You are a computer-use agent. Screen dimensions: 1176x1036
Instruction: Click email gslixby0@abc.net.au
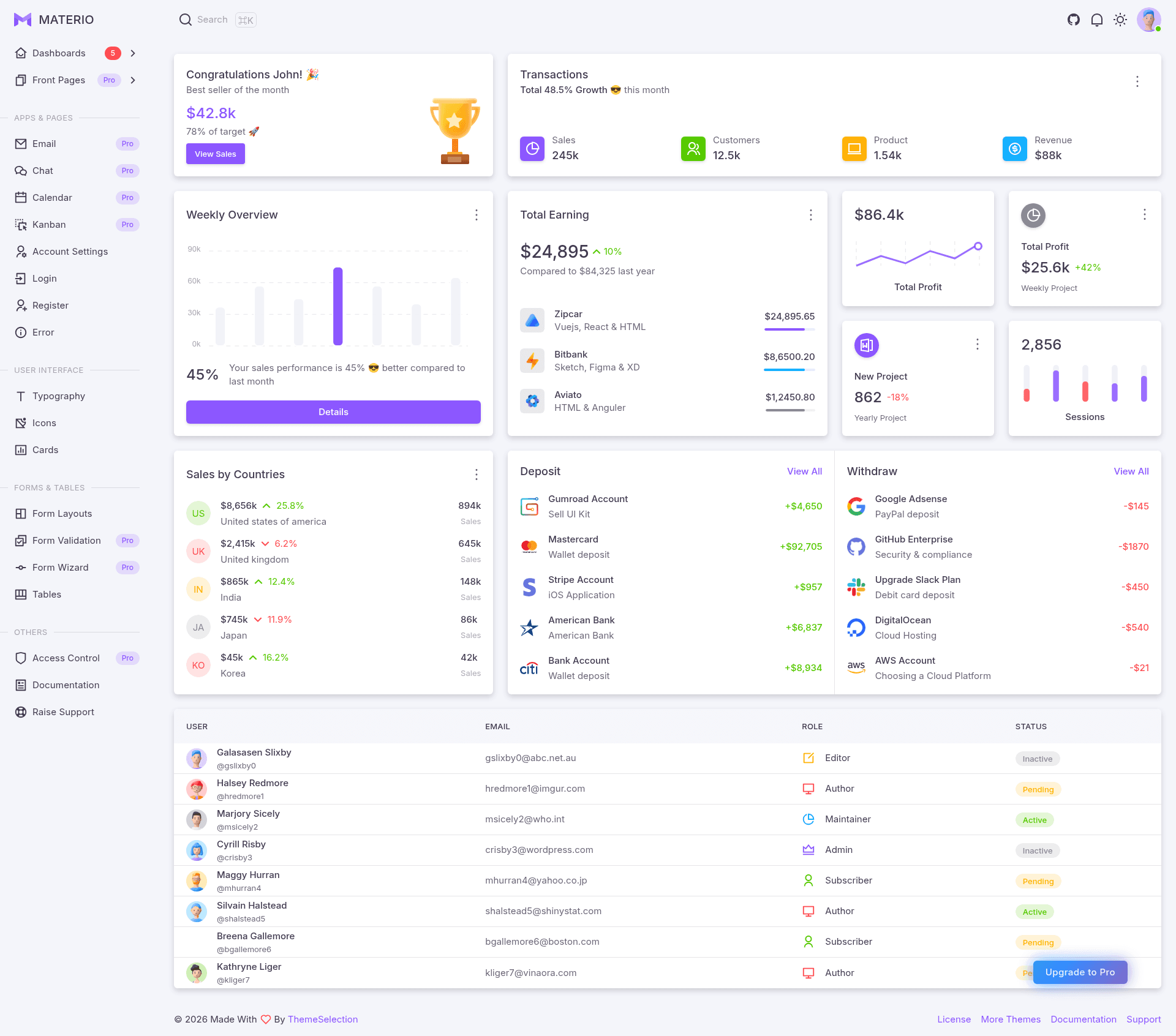(530, 758)
